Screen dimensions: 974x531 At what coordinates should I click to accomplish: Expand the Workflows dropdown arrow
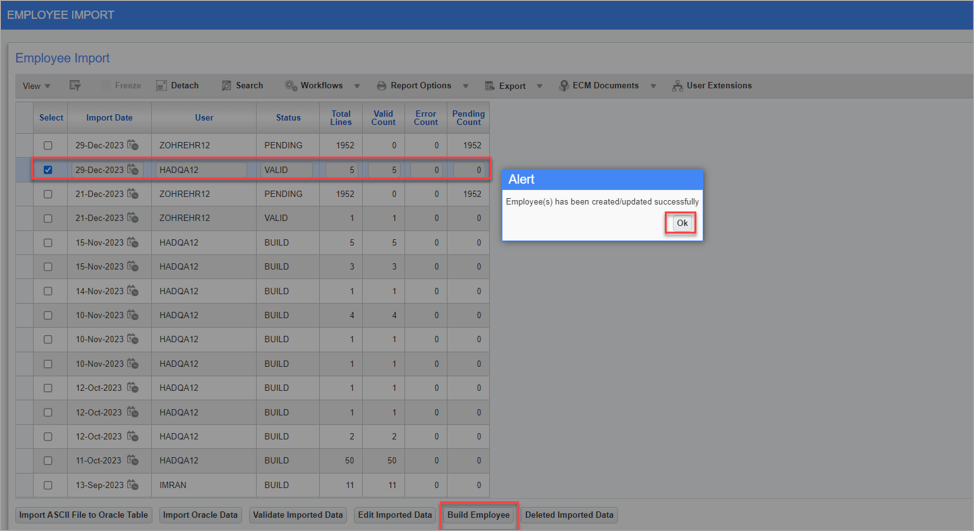357,86
